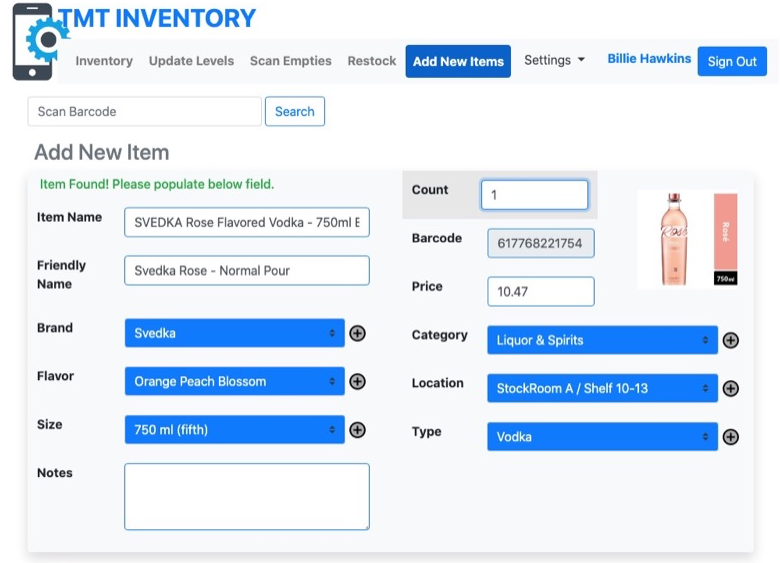The height and width of the screenshot is (563, 780).
Task: Click the Search button
Action: click(294, 111)
